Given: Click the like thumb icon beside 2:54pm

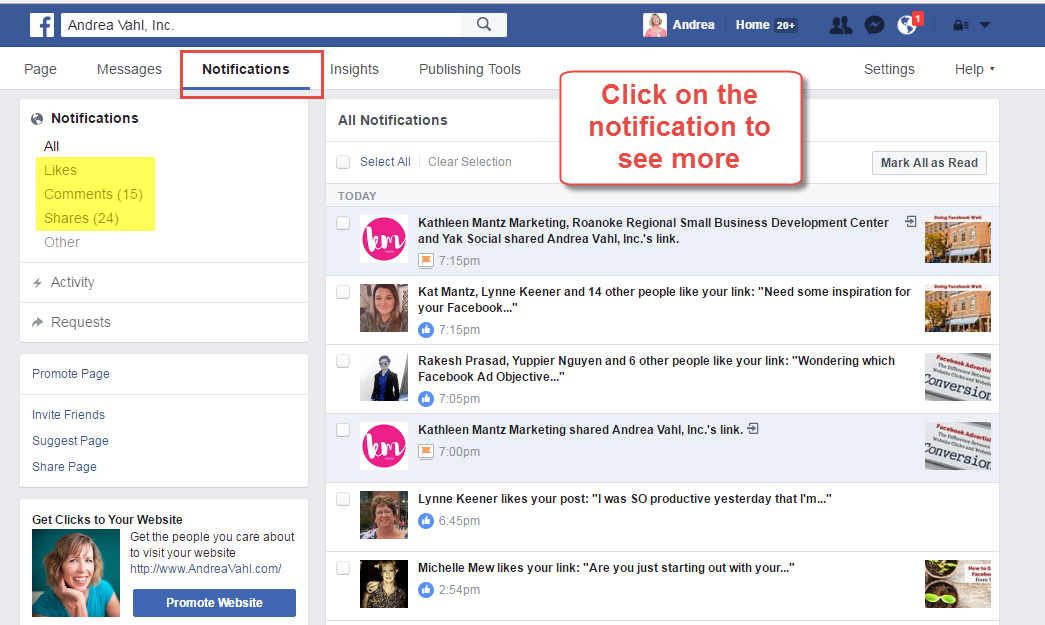Looking at the screenshot, I should tap(426, 590).
